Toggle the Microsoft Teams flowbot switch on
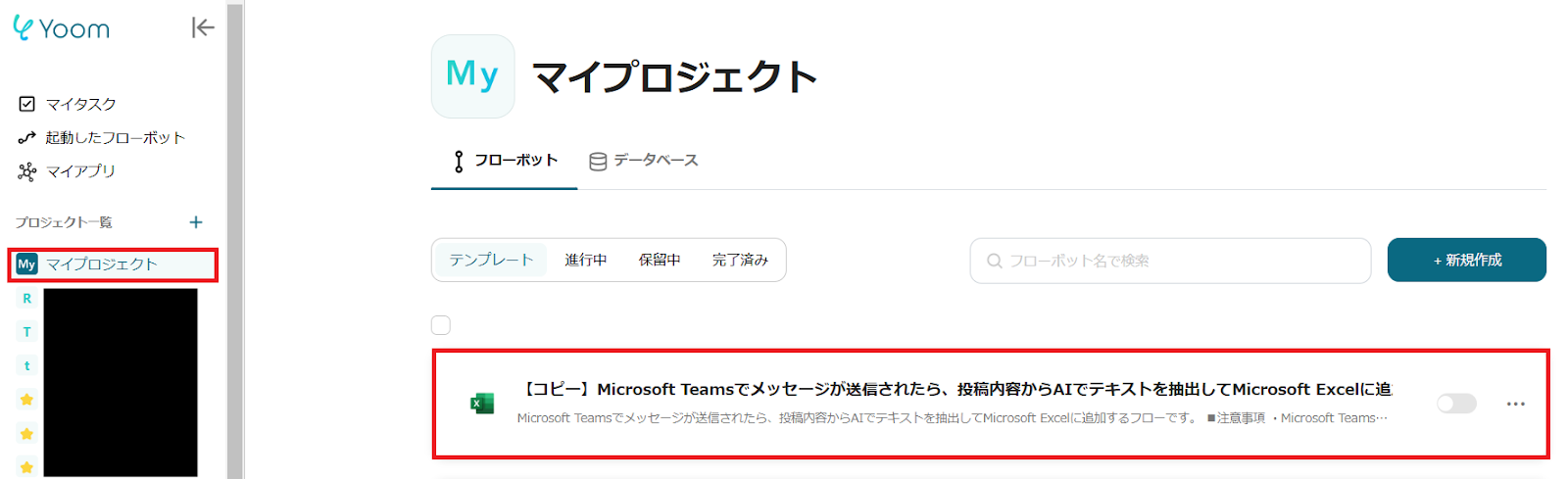The width and height of the screenshot is (1568, 479). click(x=1455, y=404)
